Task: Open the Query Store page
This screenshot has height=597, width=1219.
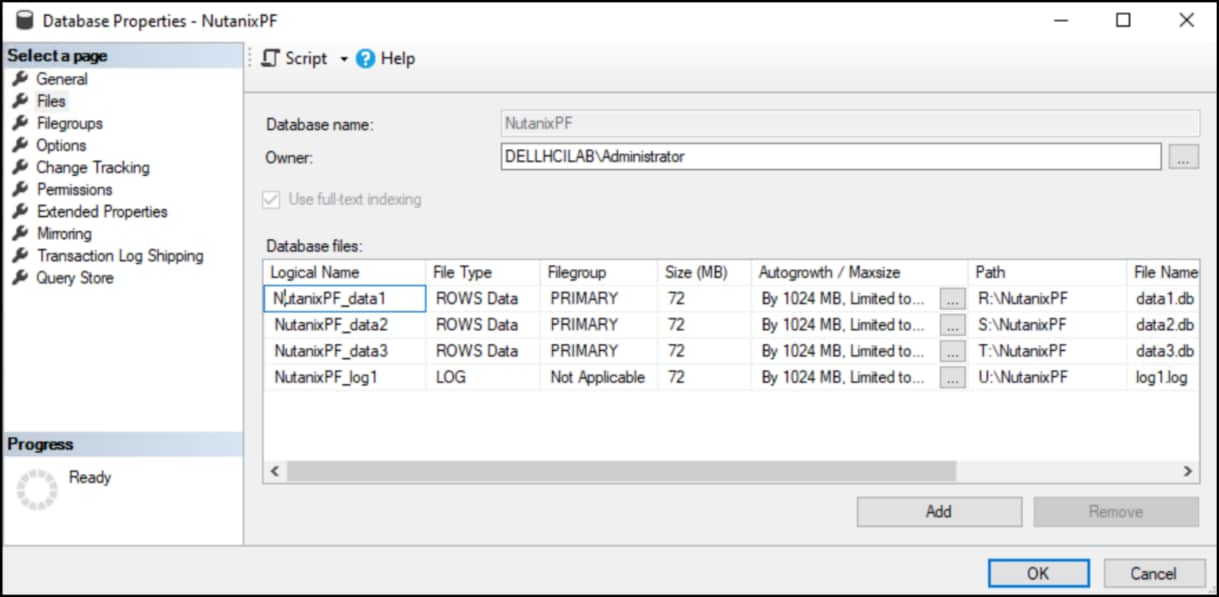Action: (x=75, y=277)
